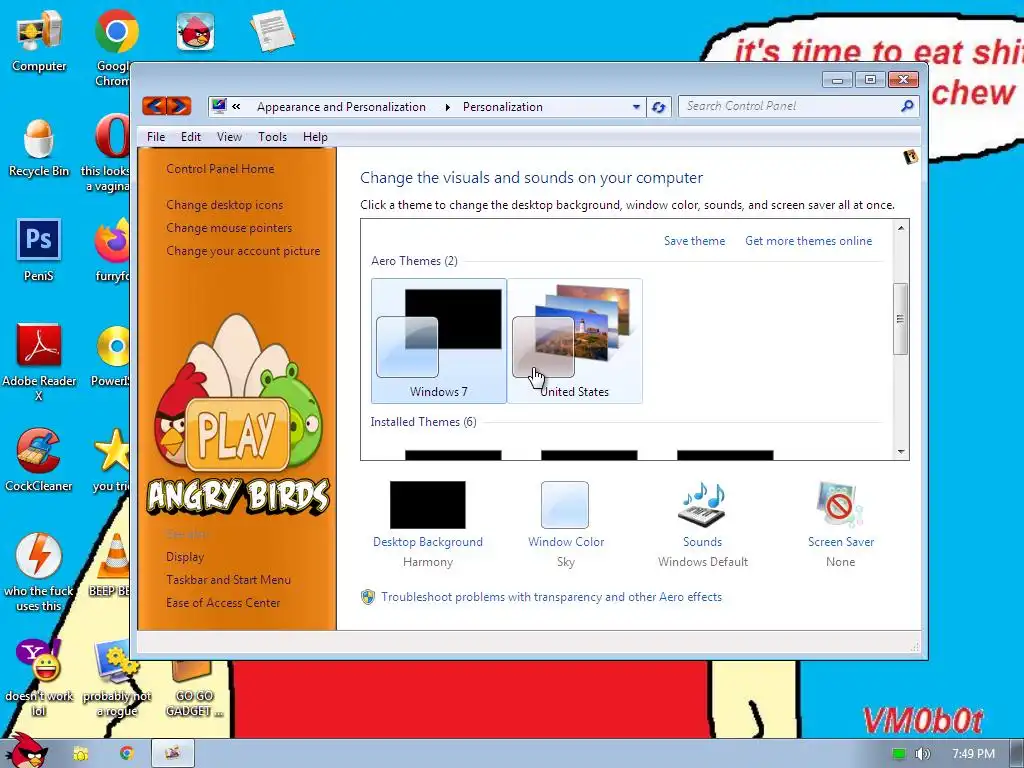The width and height of the screenshot is (1024, 768).
Task: Open the Angry Birds desktop icon
Action: 195,31
